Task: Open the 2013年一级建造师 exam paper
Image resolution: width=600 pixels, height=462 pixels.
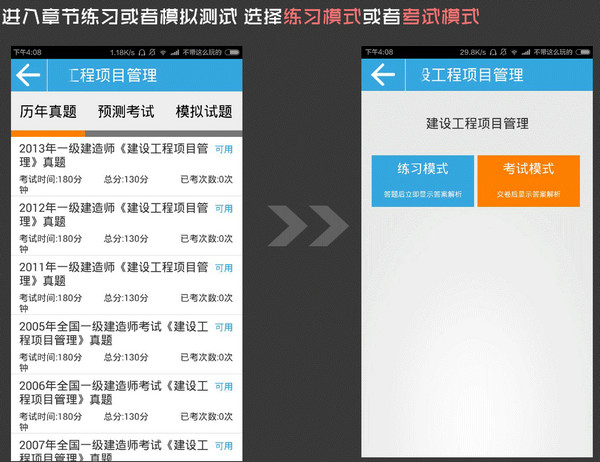Action: pos(113,155)
